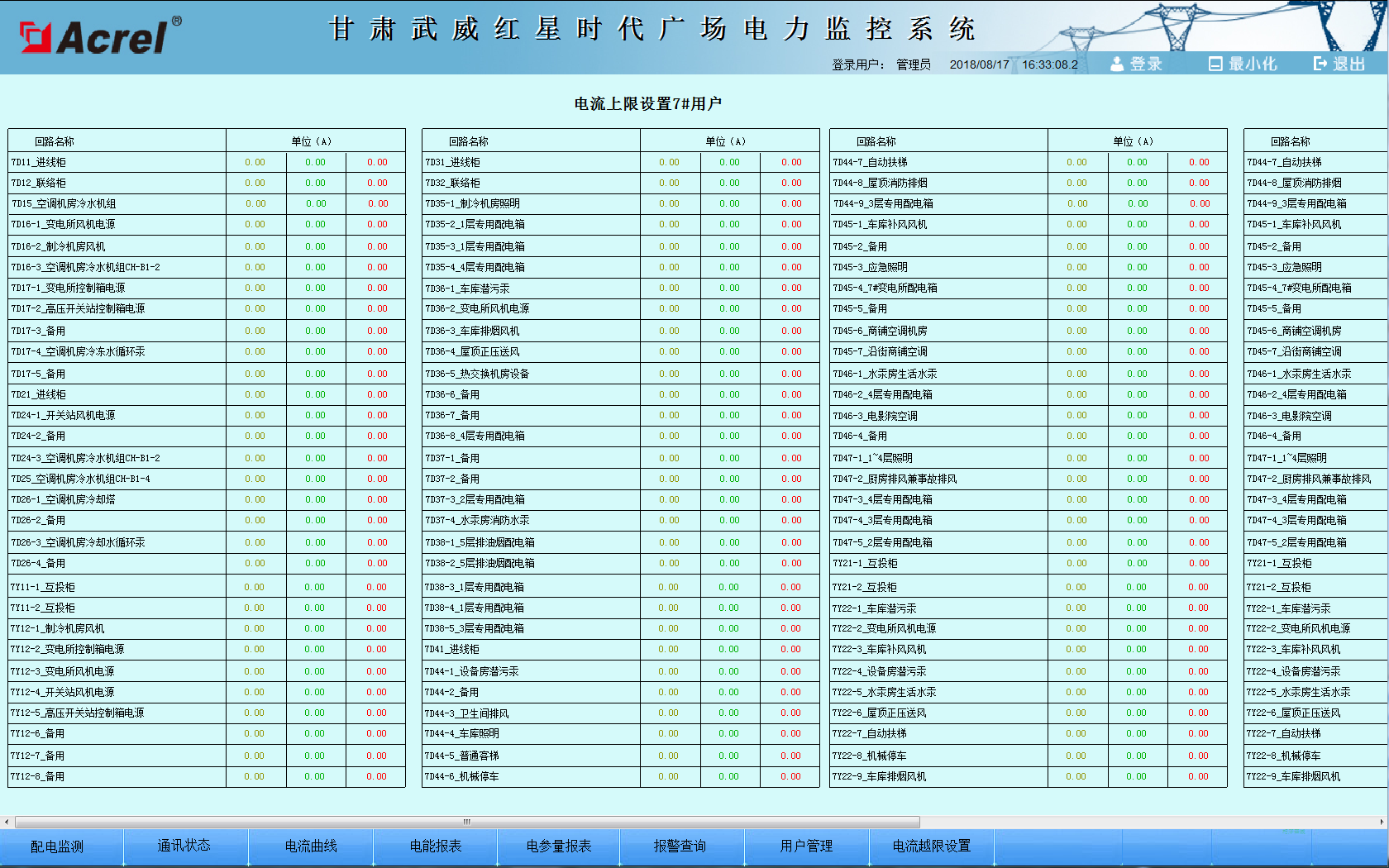Image resolution: width=1389 pixels, height=868 pixels.
Task: Select row 7D41_进线柜
Action: pos(621,650)
